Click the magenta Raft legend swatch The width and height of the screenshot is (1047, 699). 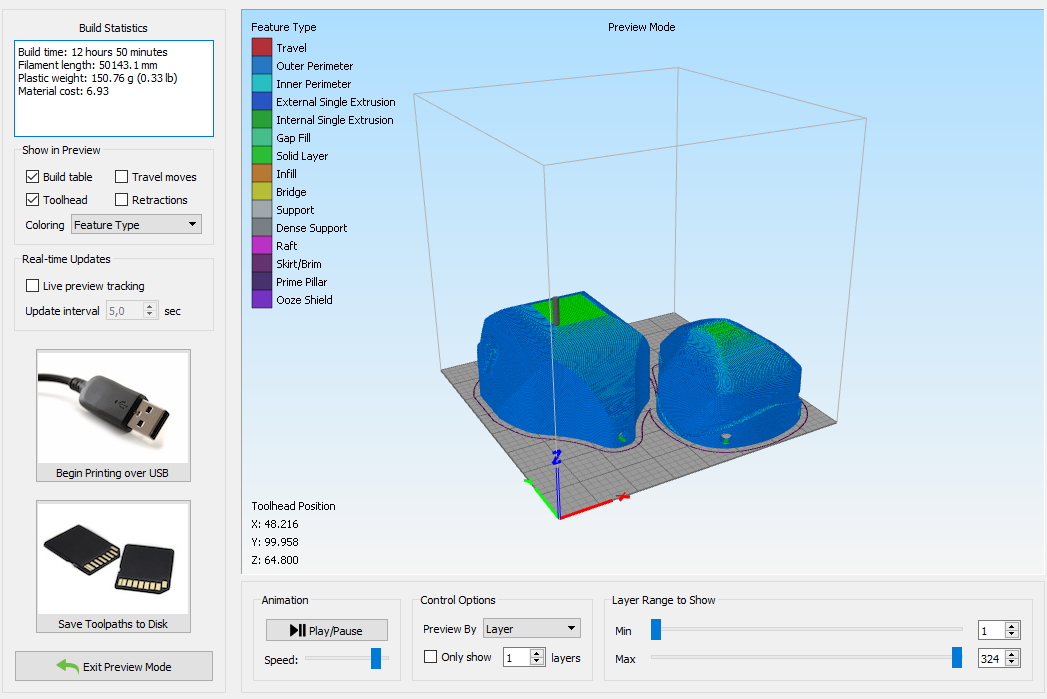(262, 246)
